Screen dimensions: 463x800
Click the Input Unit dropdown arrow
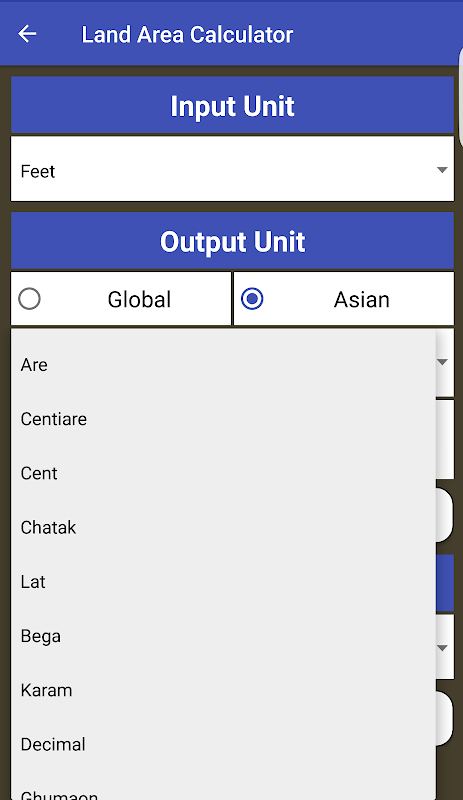[x=442, y=170]
